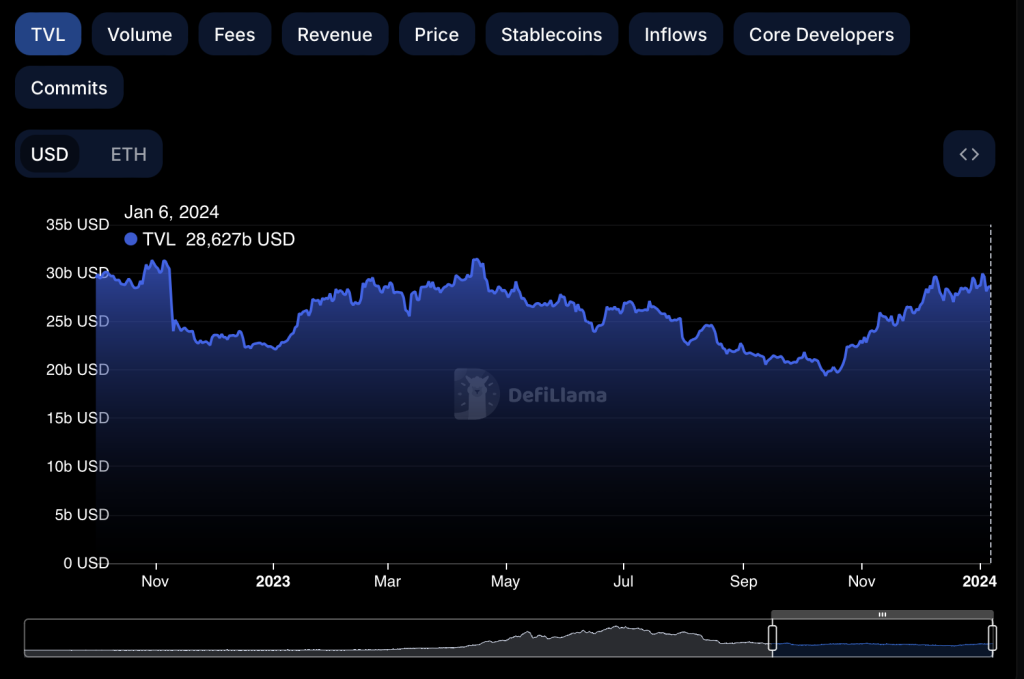Viewport: 1024px width, 679px height.
Task: Show Revenue on the chart
Action: [x=334, y=34]
